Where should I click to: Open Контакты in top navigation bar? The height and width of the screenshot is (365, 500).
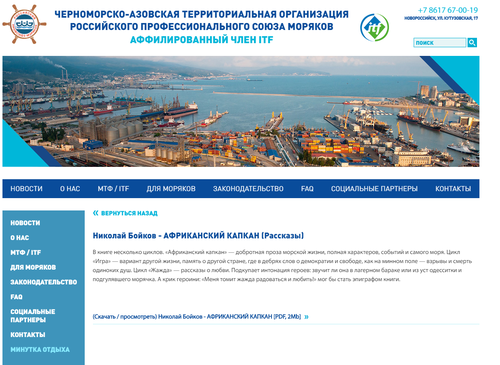[453, 189]
